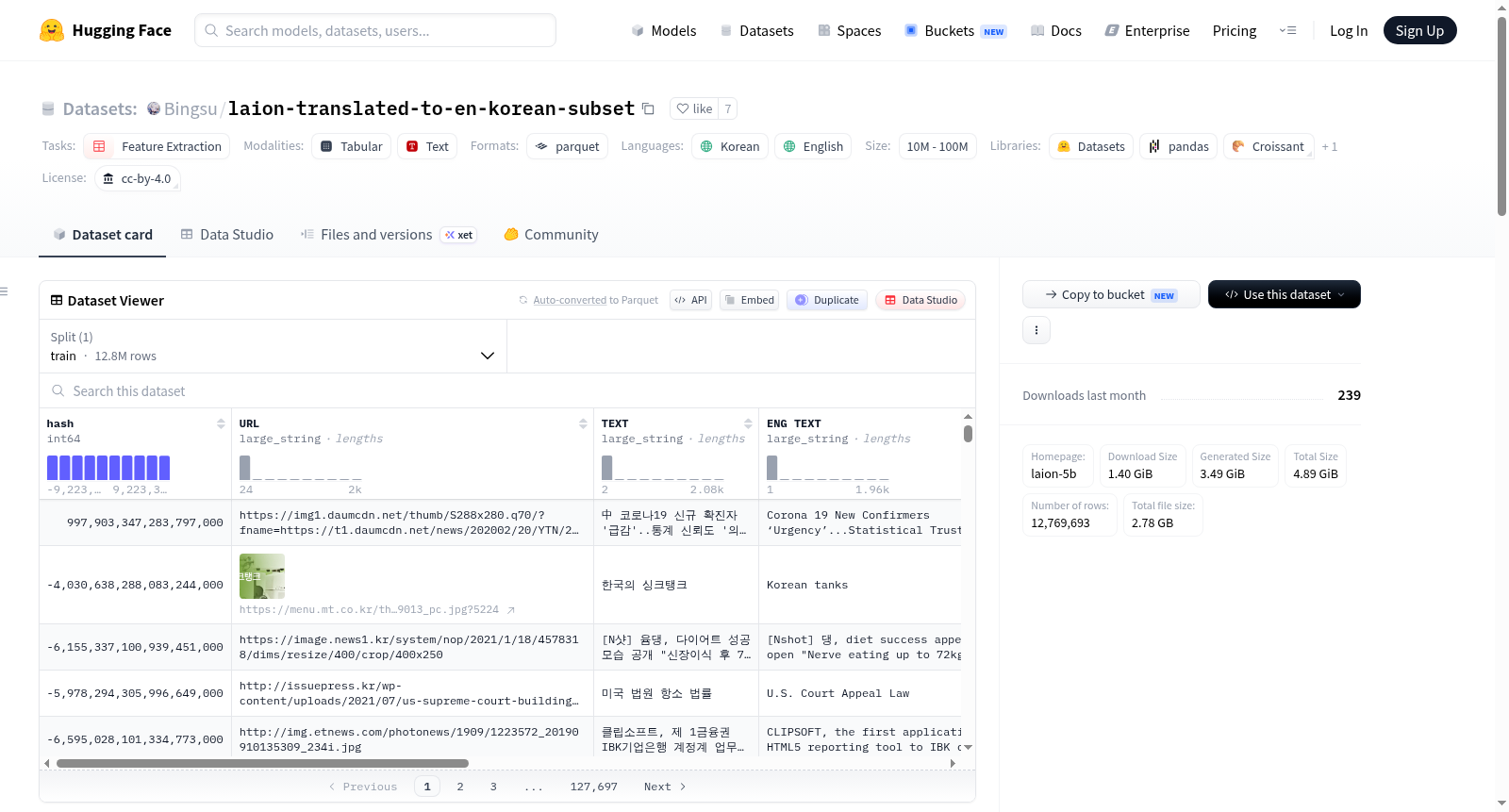Expand the +1 more libraries
Viewport: 1509px width, 812px height.
(1329, 146)
